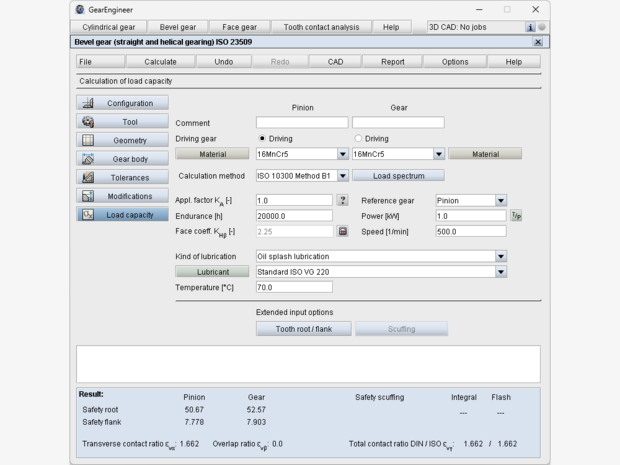Click the face coefficient calculator icon
Screen dimensions: 620x465
point(342,231)
